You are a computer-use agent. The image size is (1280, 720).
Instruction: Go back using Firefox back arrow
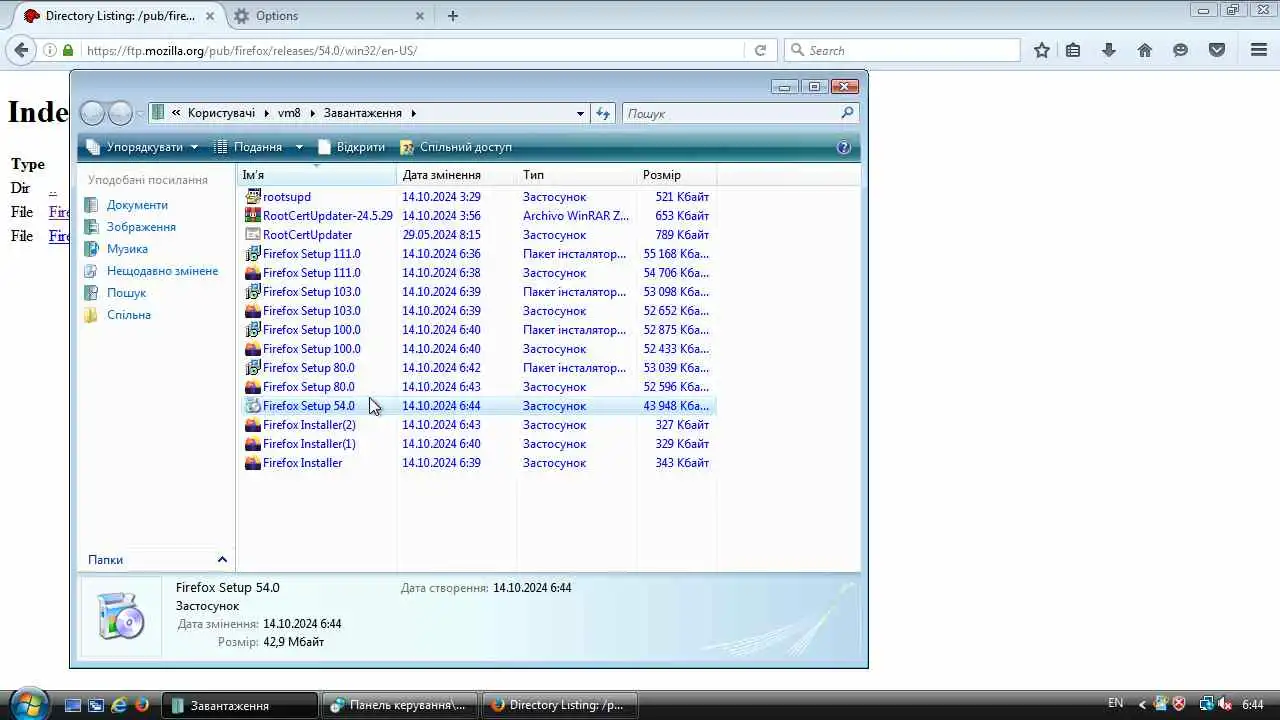pyautogui.click(x=22, y=50)
